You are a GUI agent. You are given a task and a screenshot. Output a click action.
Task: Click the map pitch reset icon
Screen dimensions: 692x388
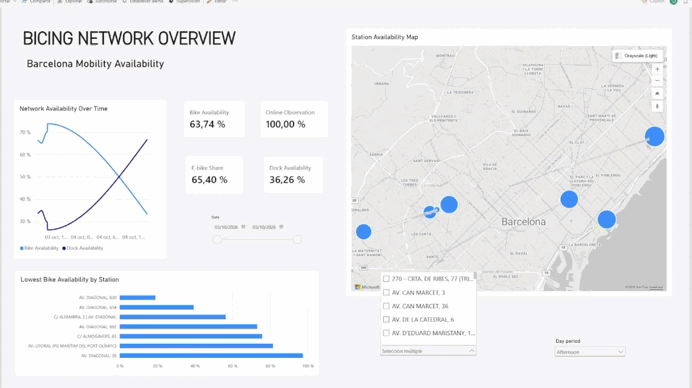tap(657, 94)
